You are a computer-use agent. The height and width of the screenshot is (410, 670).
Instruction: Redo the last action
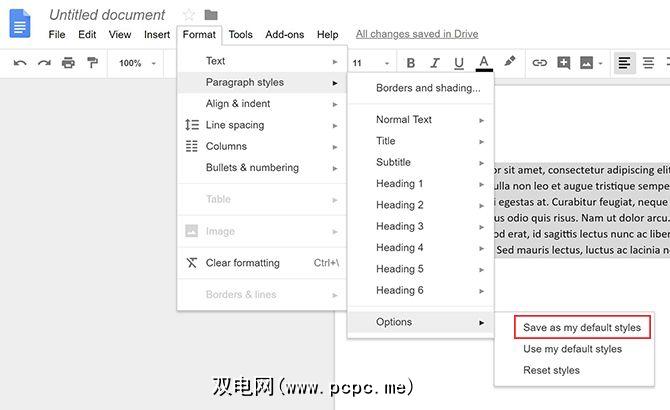(x=44, y=63)
